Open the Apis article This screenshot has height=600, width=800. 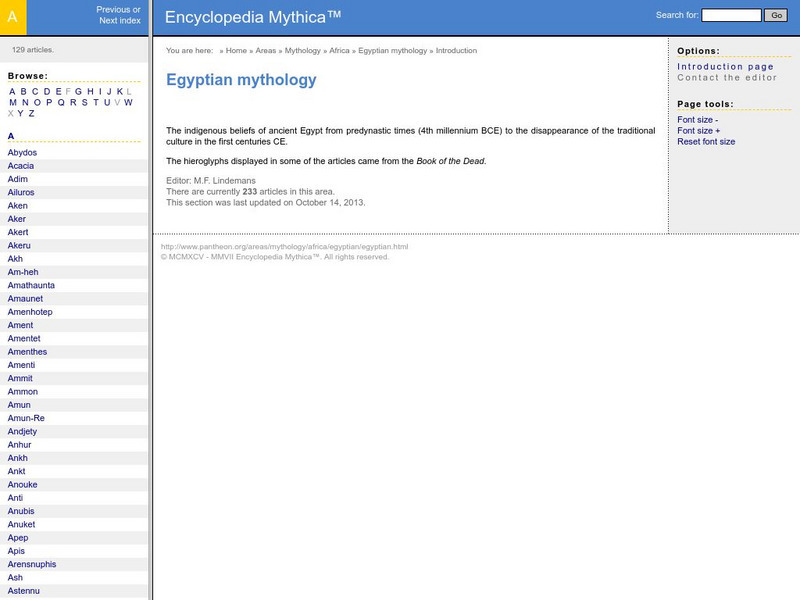pyautogui.click(x=16, y=551)
